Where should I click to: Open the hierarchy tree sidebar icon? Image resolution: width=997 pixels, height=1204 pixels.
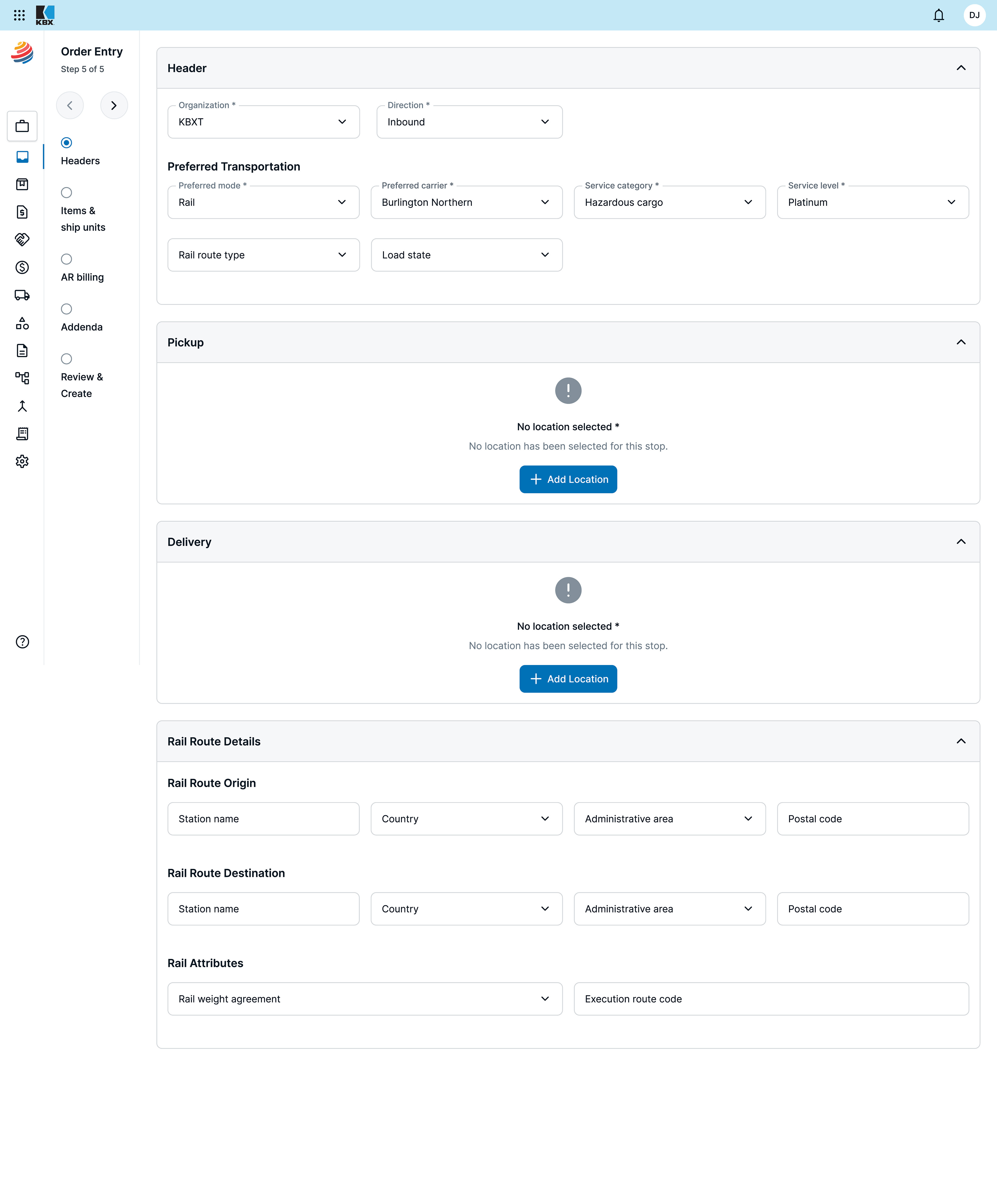click(x=22, y=378)
